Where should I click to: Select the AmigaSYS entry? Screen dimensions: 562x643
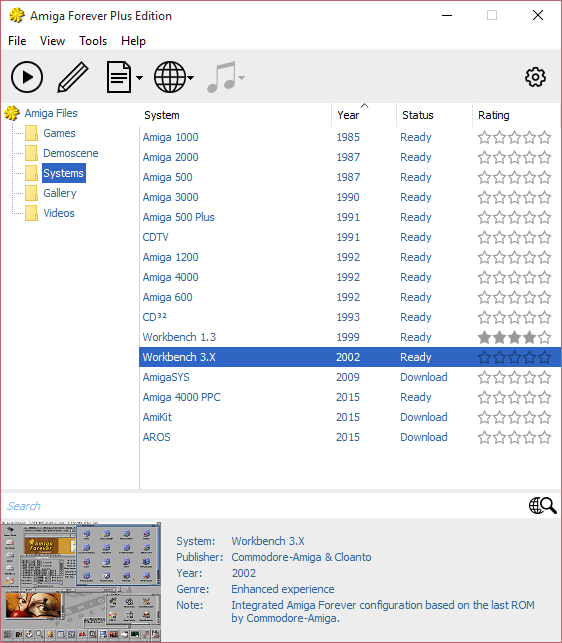pos(166,377)
